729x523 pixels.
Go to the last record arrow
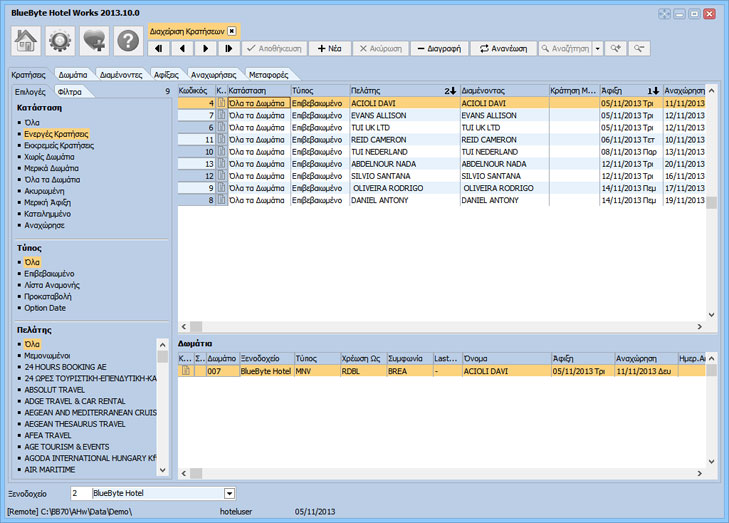[x=229, y=48]
